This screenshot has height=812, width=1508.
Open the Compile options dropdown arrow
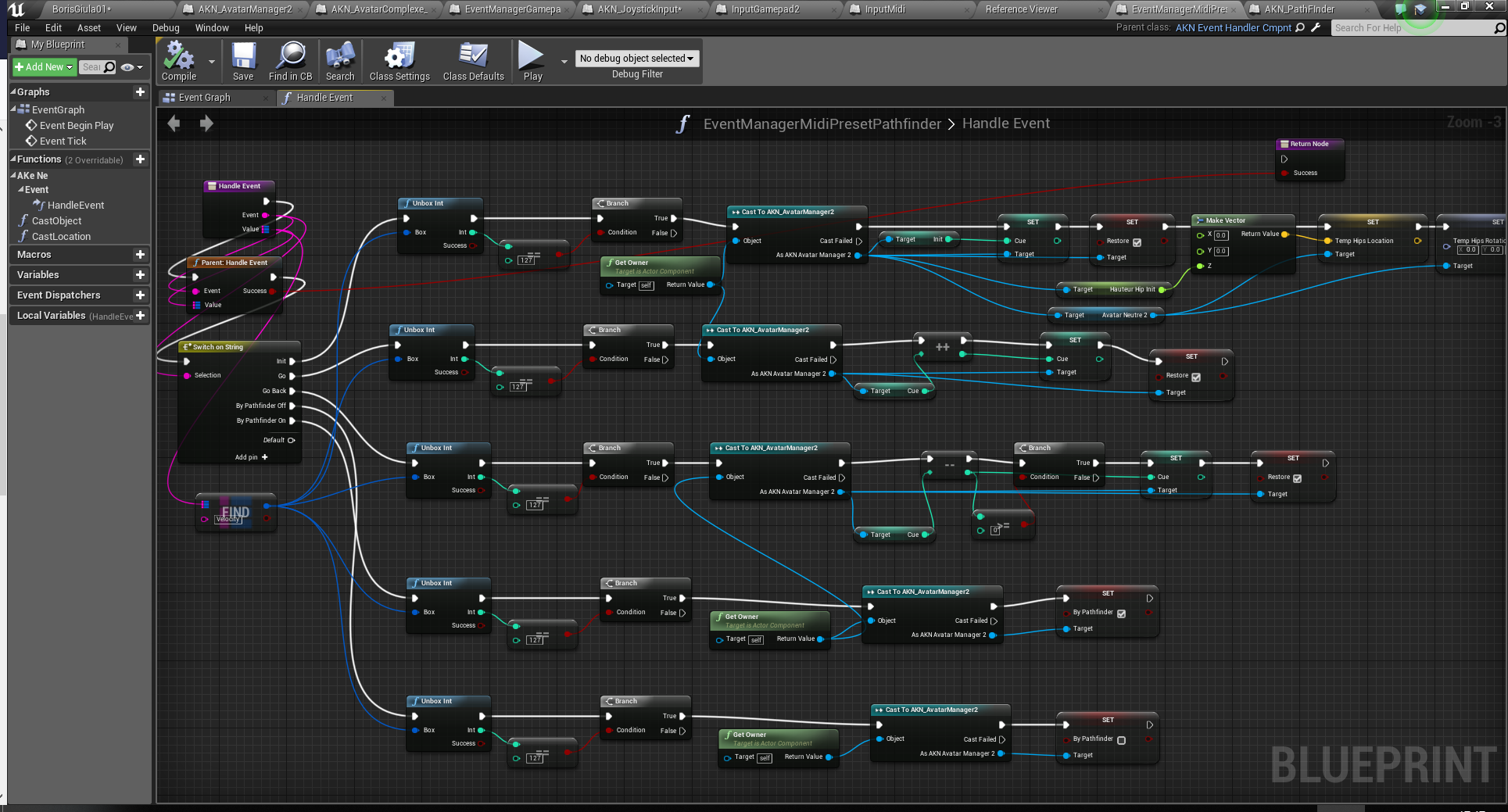point(211,61)
